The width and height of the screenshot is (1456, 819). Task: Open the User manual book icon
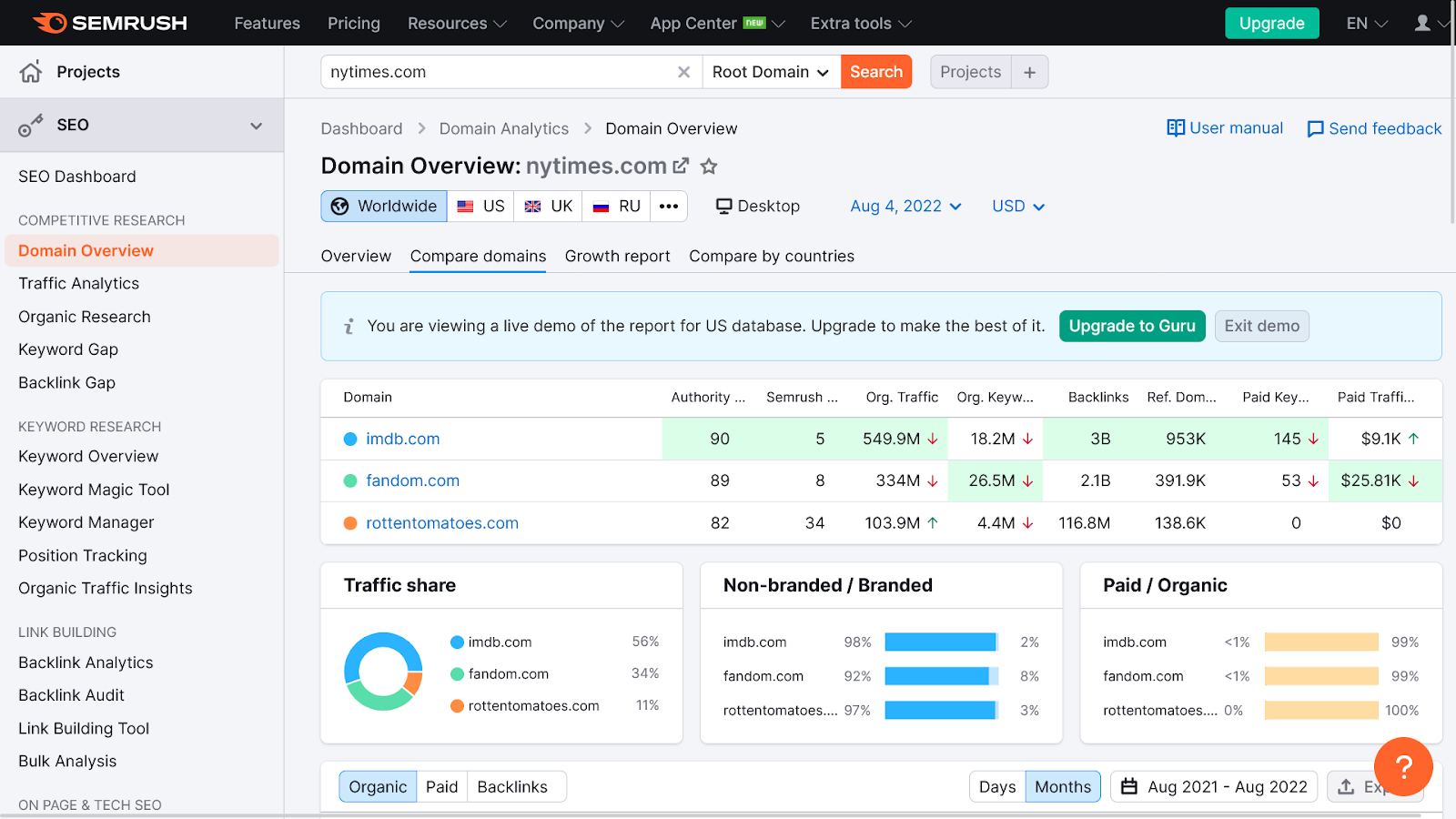coord(1176,128)
